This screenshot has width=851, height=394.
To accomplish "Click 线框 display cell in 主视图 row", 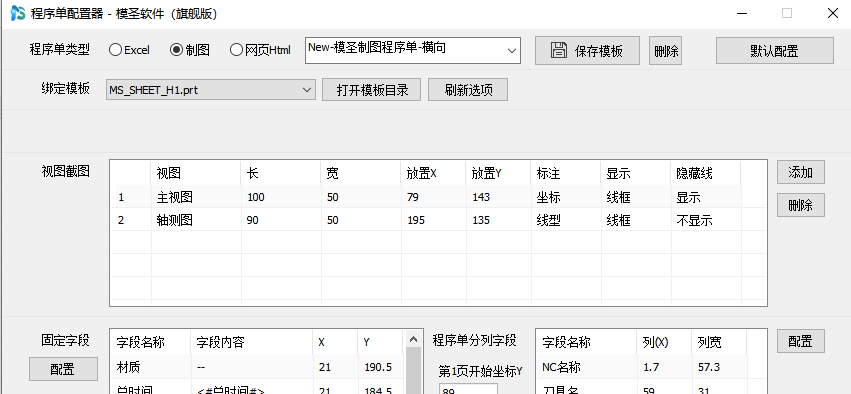I will coord(636,197).
